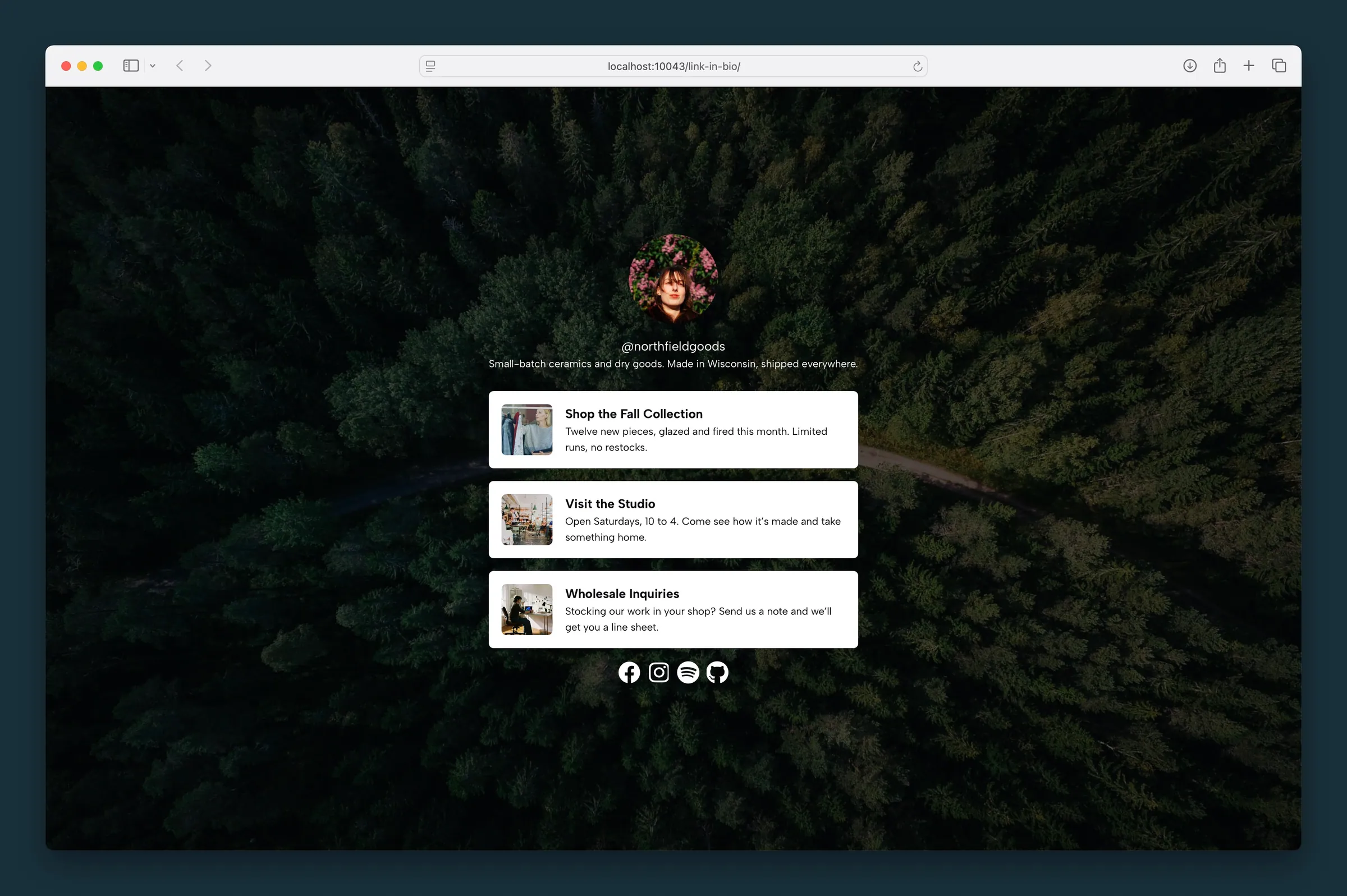
Task: Reload the page in the address bar
Action: pos(917,66)
